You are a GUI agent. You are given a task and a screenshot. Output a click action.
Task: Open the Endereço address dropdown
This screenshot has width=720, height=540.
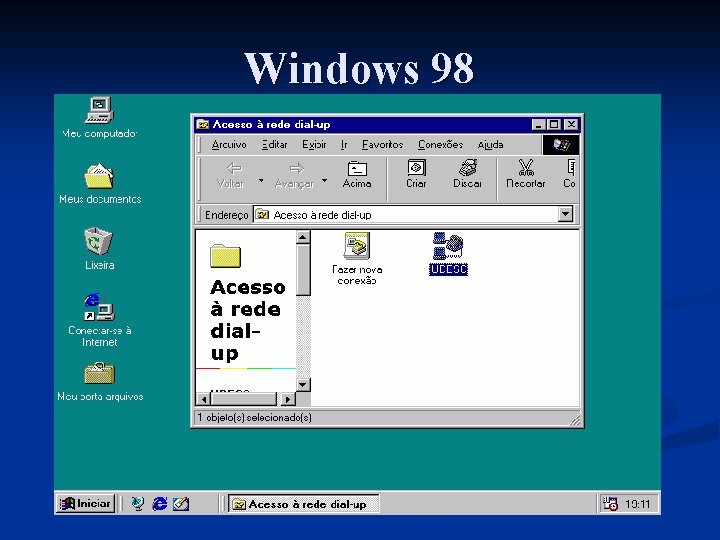tap(566, 214)
